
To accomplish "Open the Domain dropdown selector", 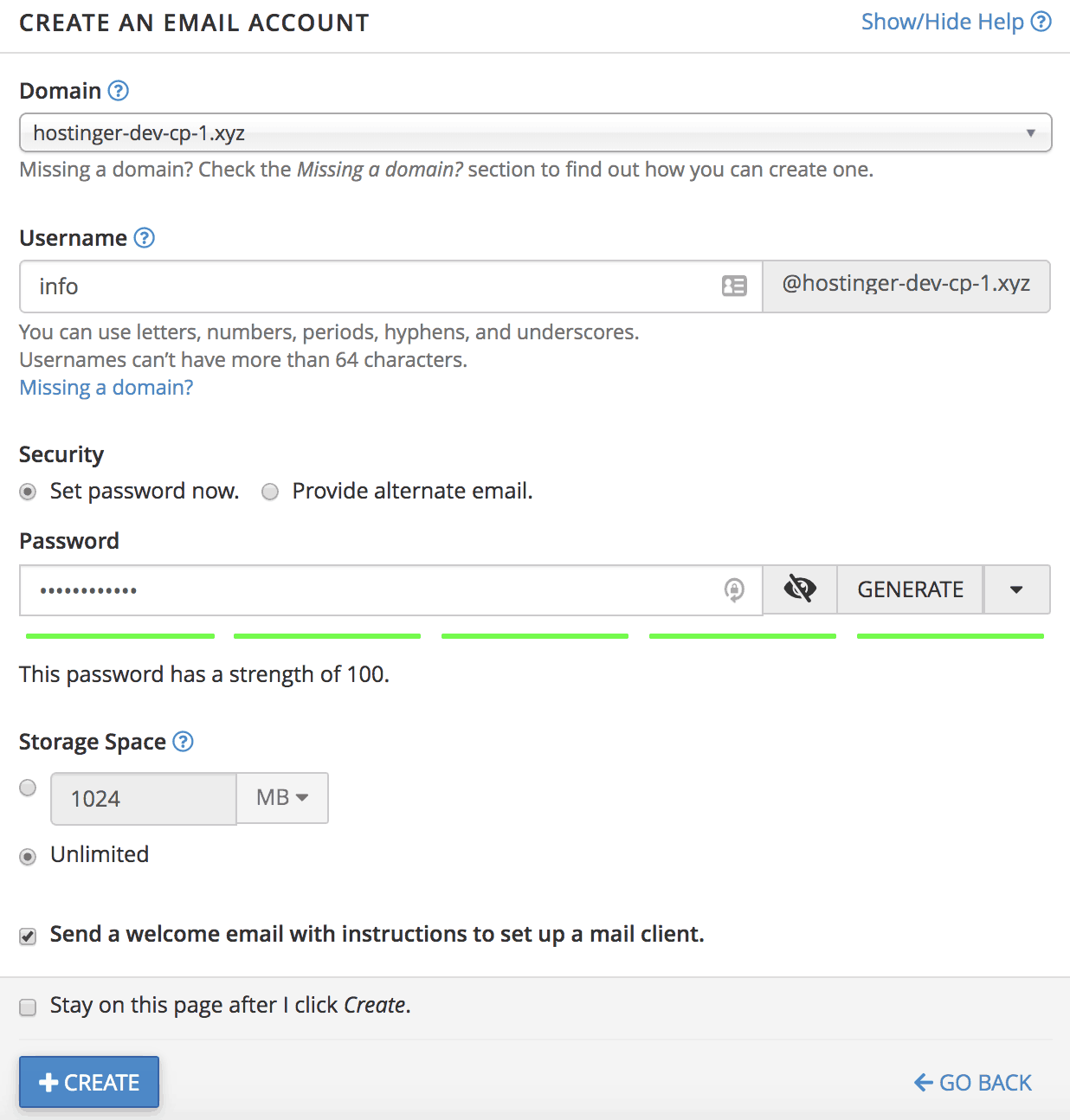I will point(535,132).
